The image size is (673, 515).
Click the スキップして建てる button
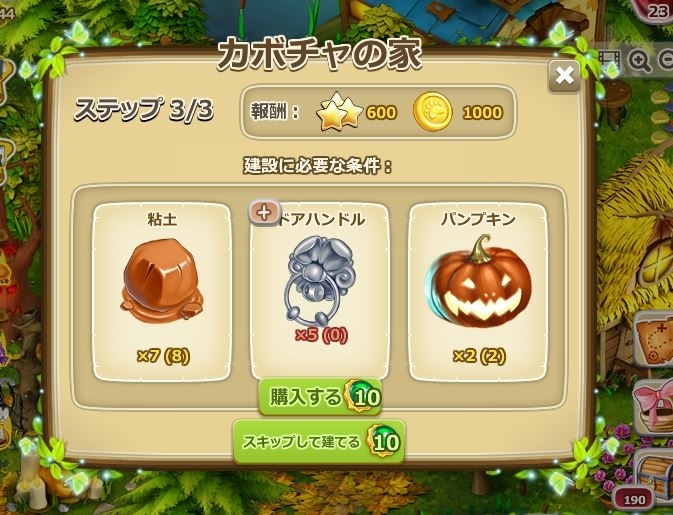coord(319,442)
